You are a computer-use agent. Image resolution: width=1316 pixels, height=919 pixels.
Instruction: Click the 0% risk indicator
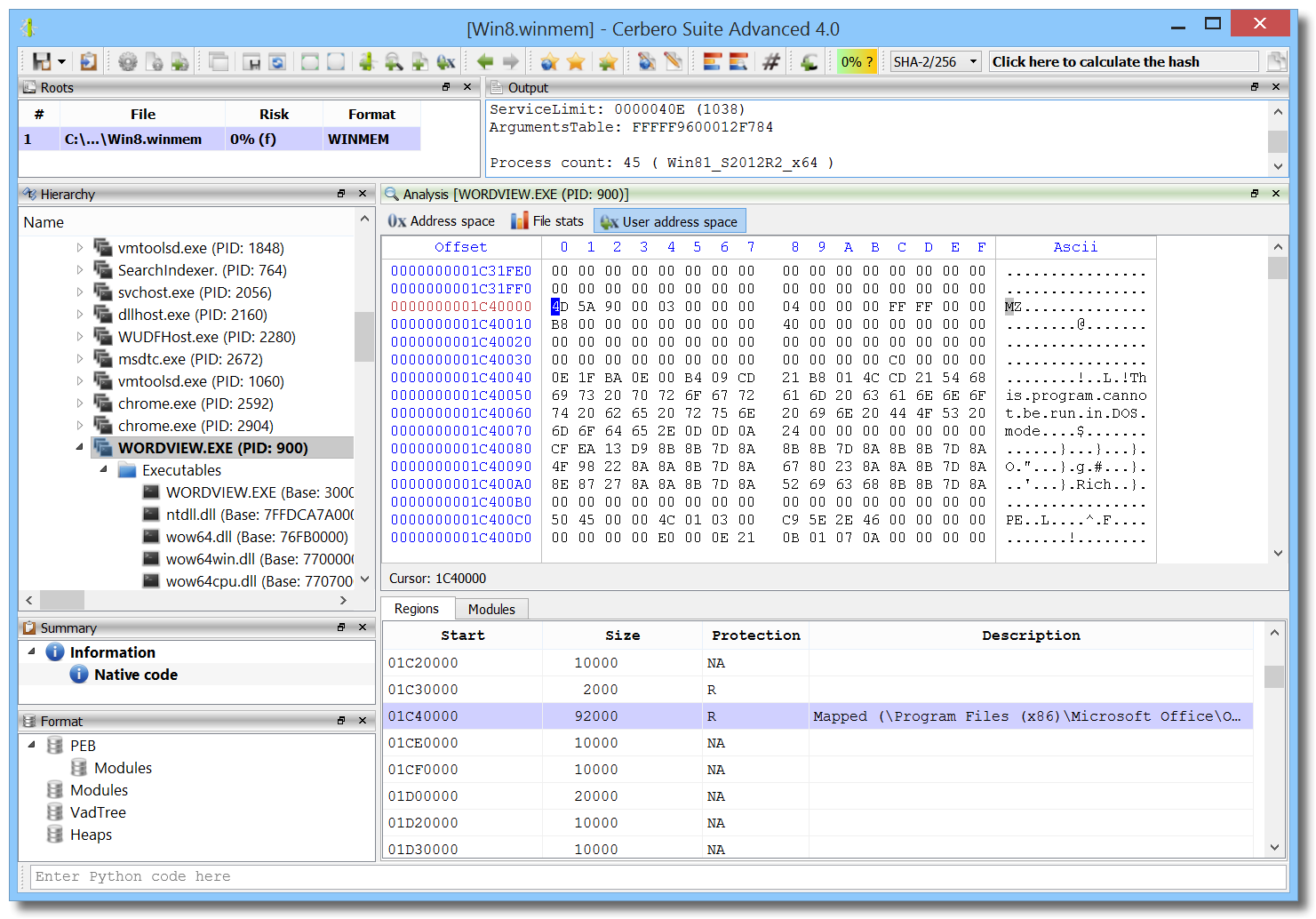(857, 61)
